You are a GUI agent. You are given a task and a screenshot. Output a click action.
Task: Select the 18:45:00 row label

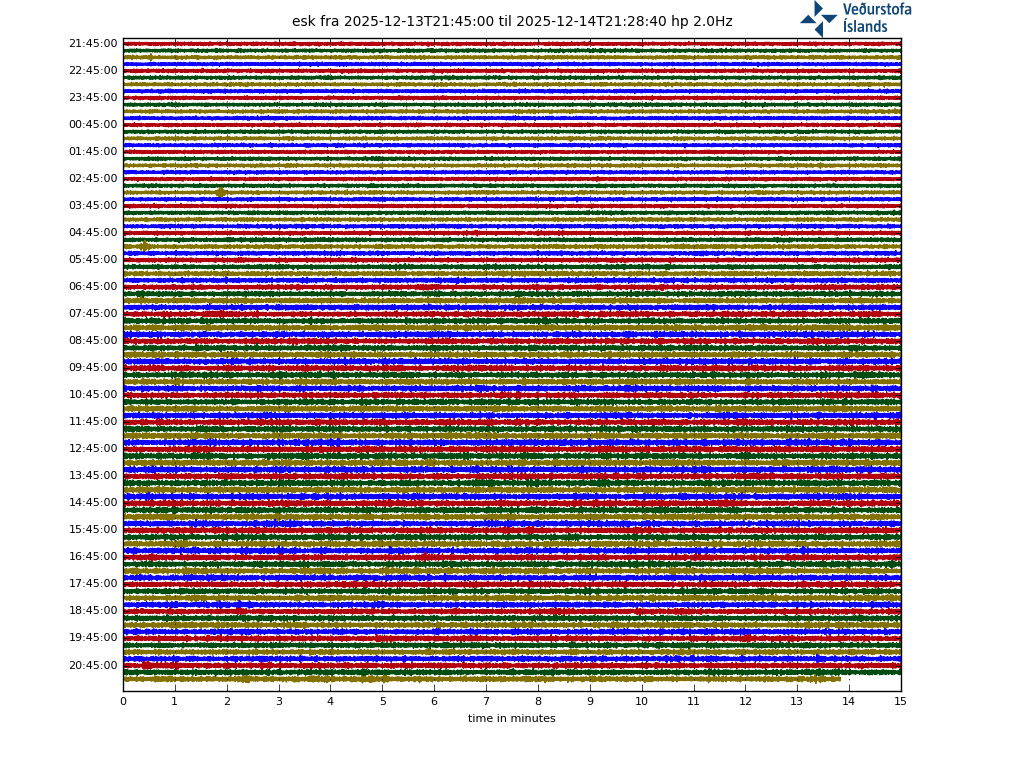[x=92, y=611]
